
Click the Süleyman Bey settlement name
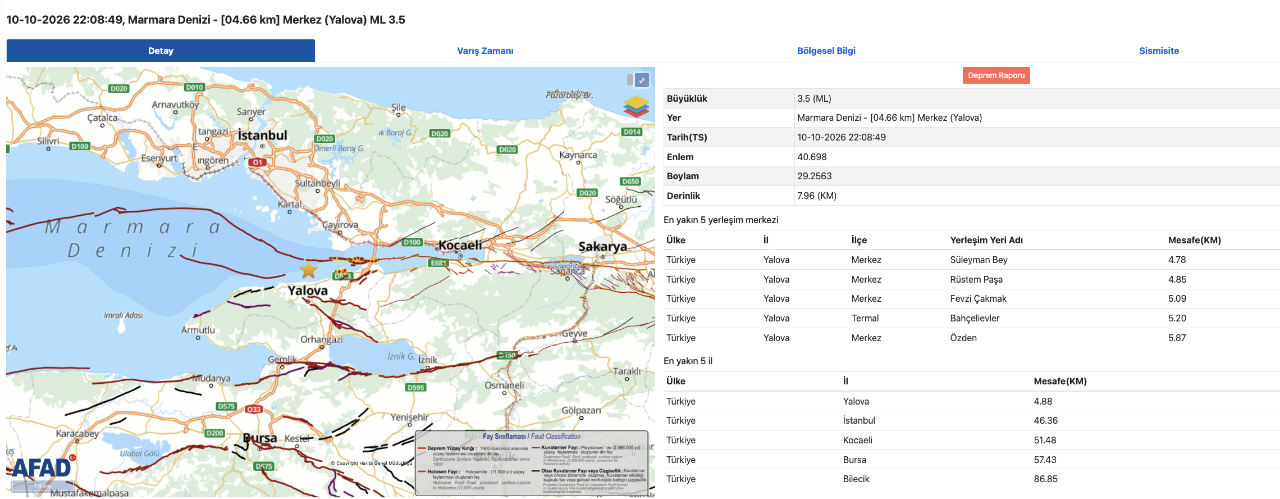(978, 260)
